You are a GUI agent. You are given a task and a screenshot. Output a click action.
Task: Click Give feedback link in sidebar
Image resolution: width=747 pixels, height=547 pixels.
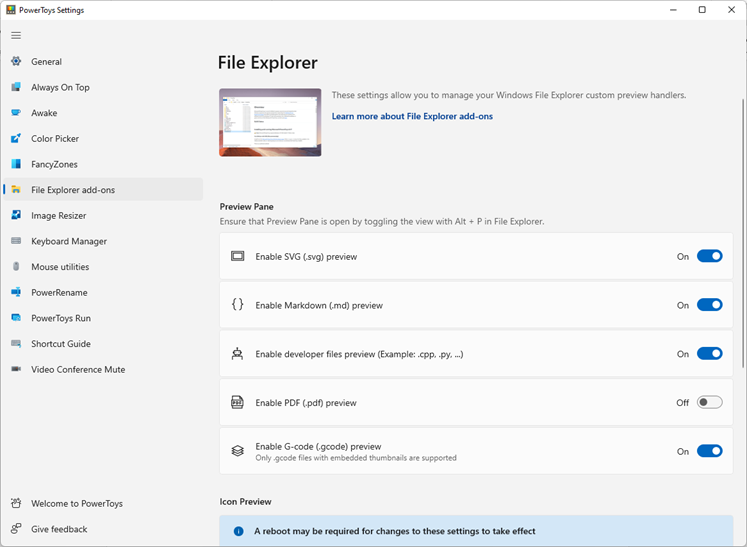(59, 529)
